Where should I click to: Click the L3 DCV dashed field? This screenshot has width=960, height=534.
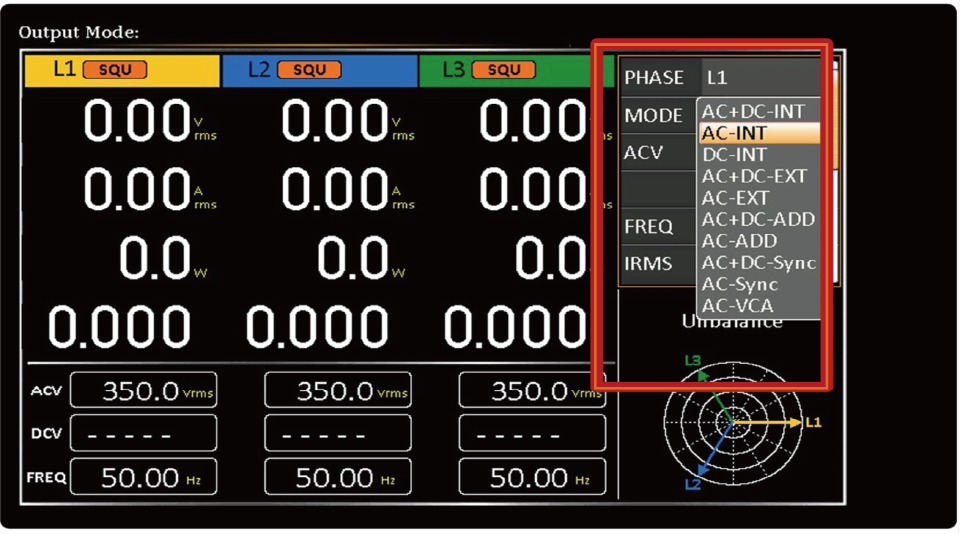[x=532, y=434]
